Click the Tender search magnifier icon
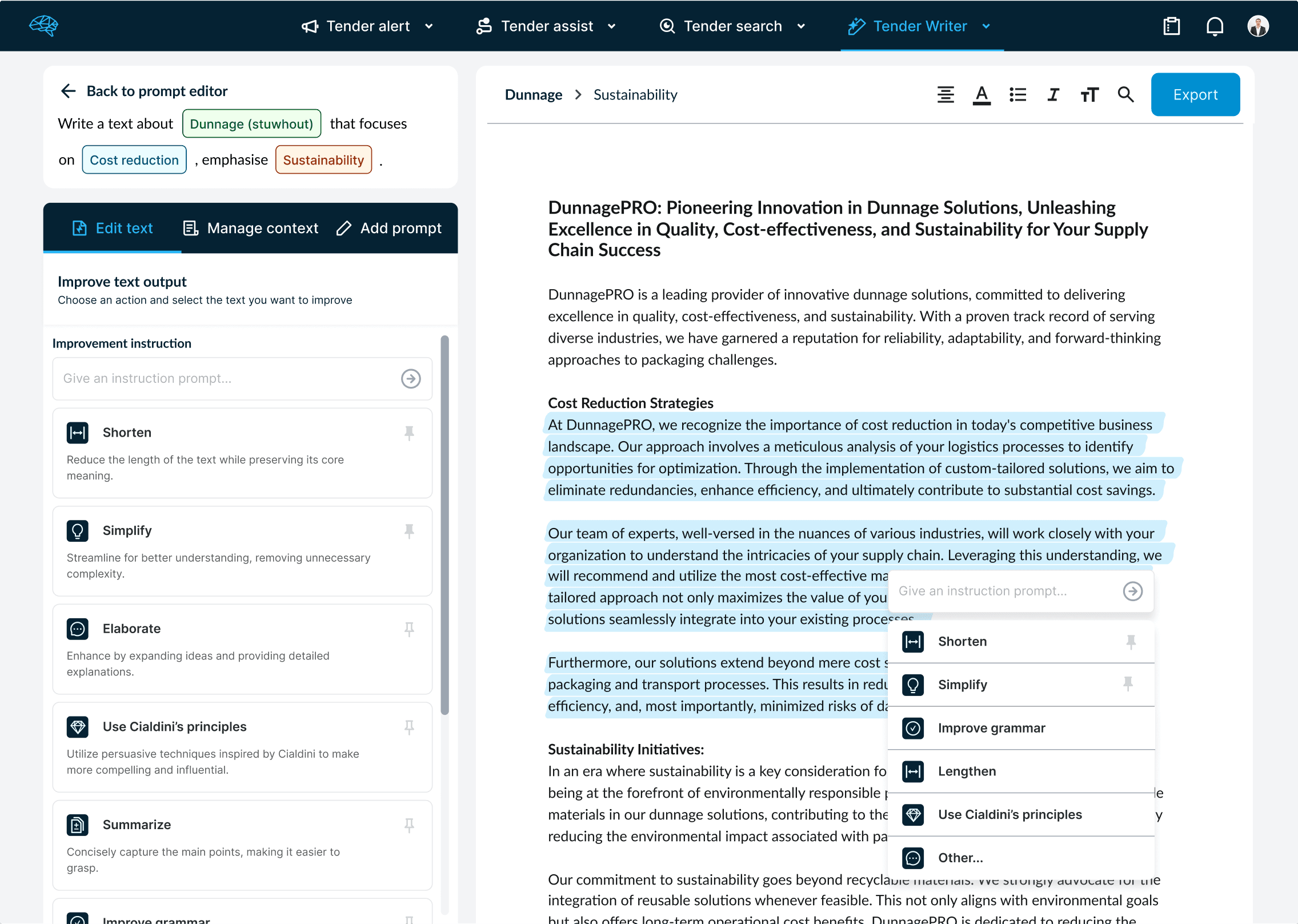 point(667,26)
